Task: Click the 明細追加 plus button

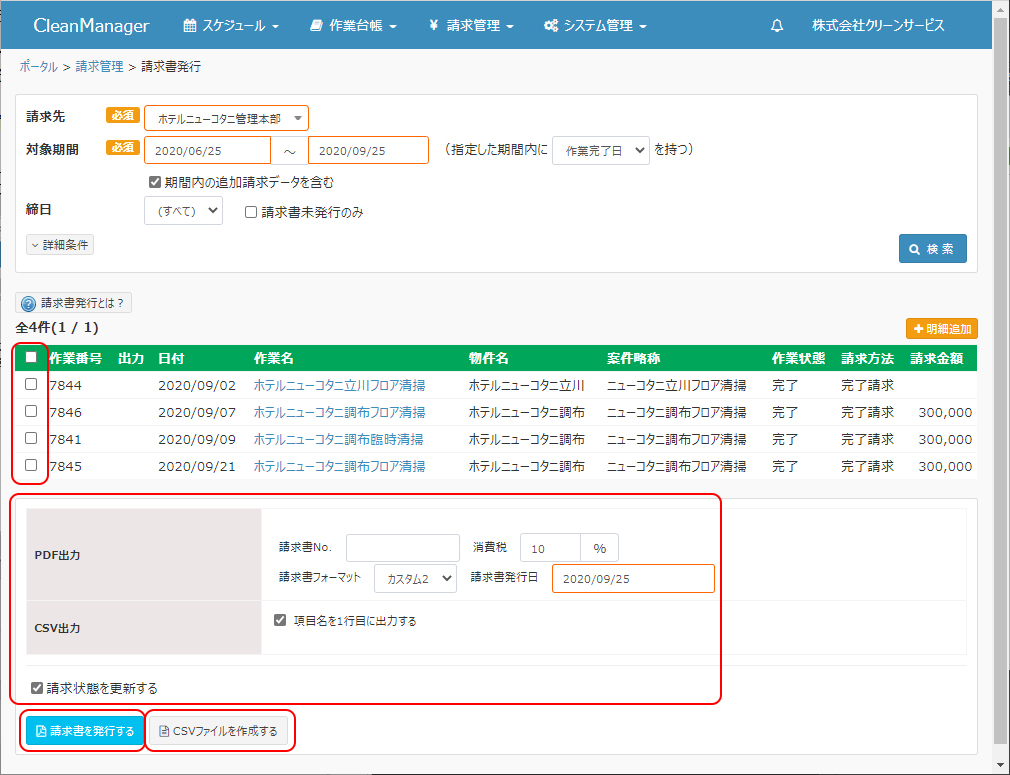Action: (941, 328)
